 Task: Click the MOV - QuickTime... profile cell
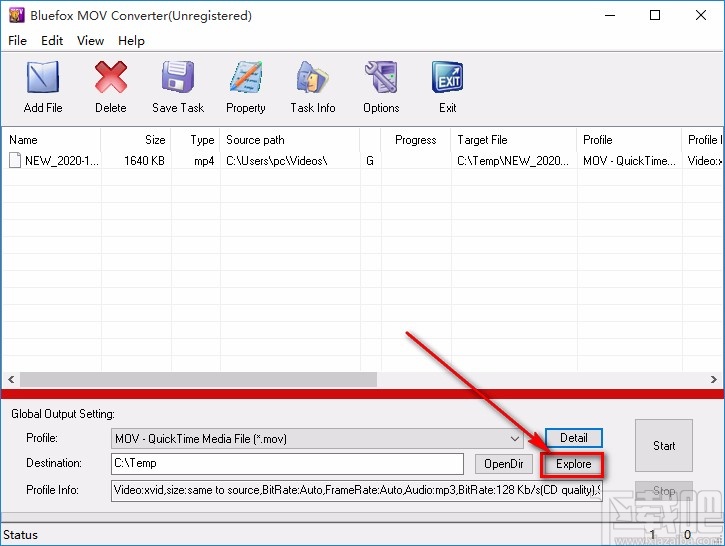pos(629,160)
